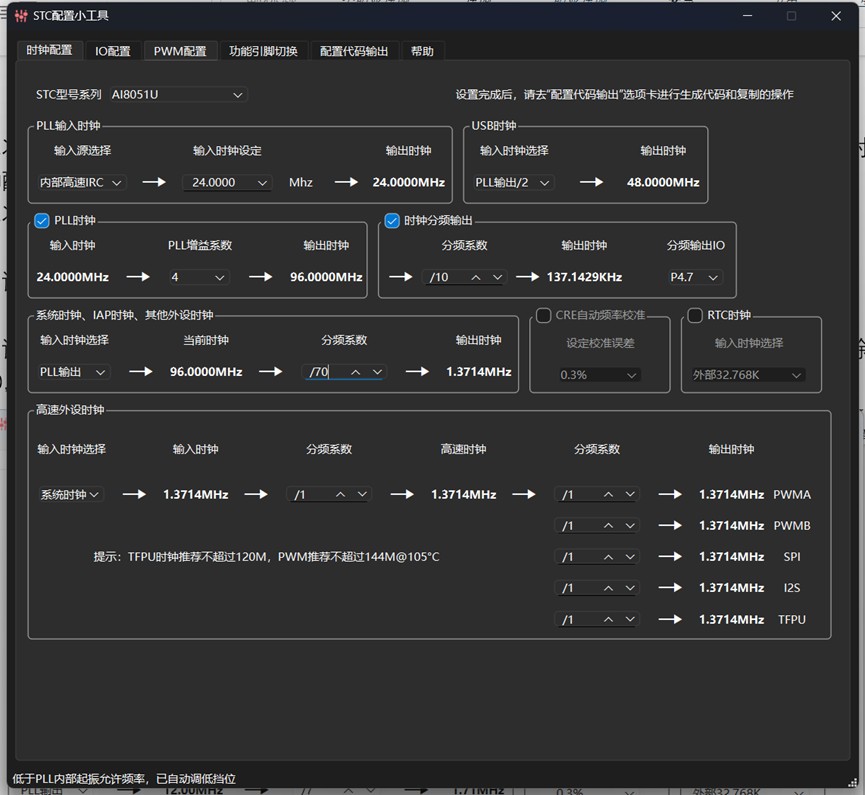Screen dimensions: 865x795
Task: Open 分频输出IO P4.7 dropdown
Action: tap(694, 277)
